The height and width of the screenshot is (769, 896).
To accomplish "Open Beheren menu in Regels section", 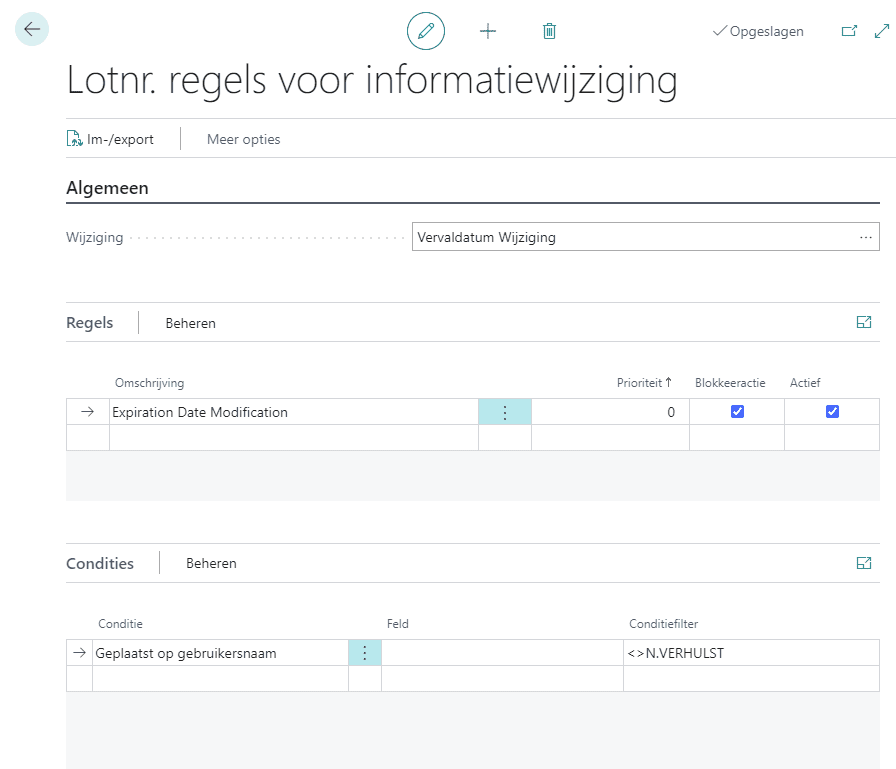I will coord(190,323).
